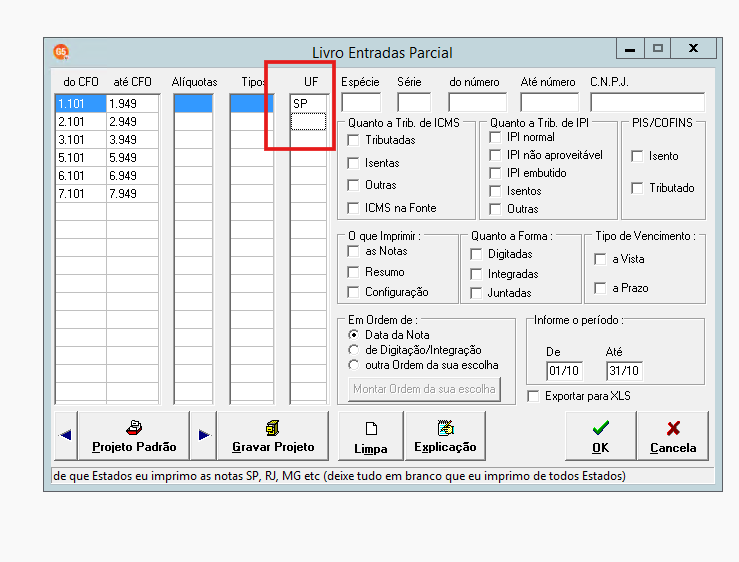Select the até CFO cell 2.949

coord(132,122)
